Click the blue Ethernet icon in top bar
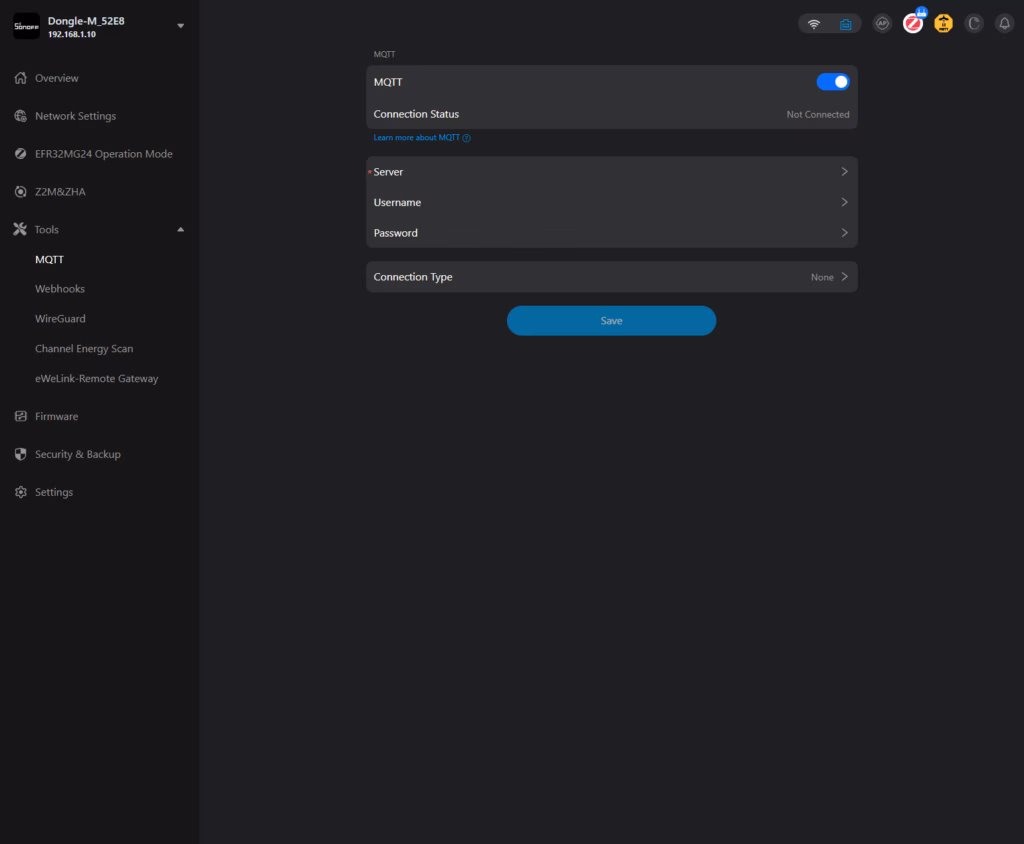 click(x=845, y=24)
